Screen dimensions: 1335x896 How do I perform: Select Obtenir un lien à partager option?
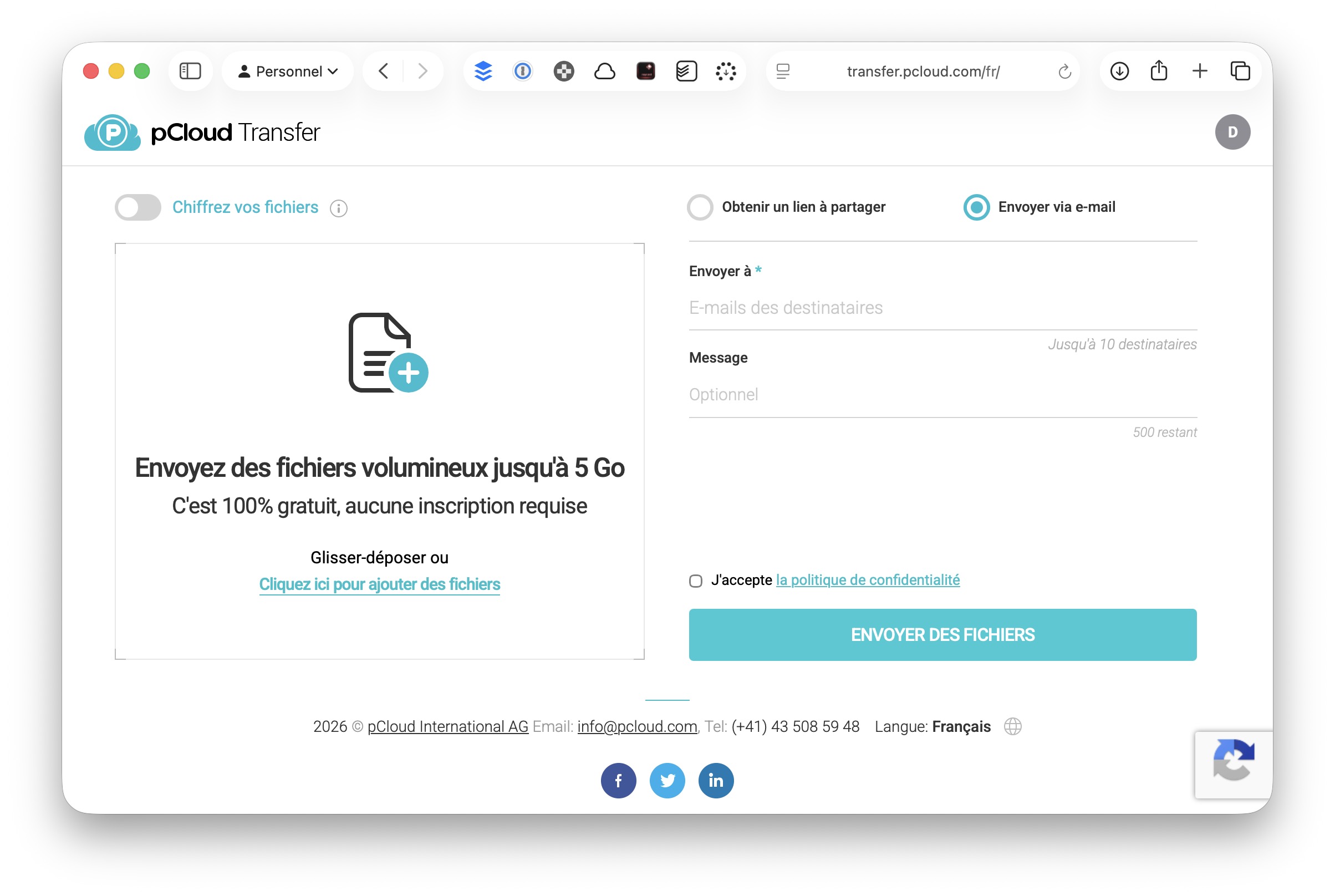click(x=700, y=207)
